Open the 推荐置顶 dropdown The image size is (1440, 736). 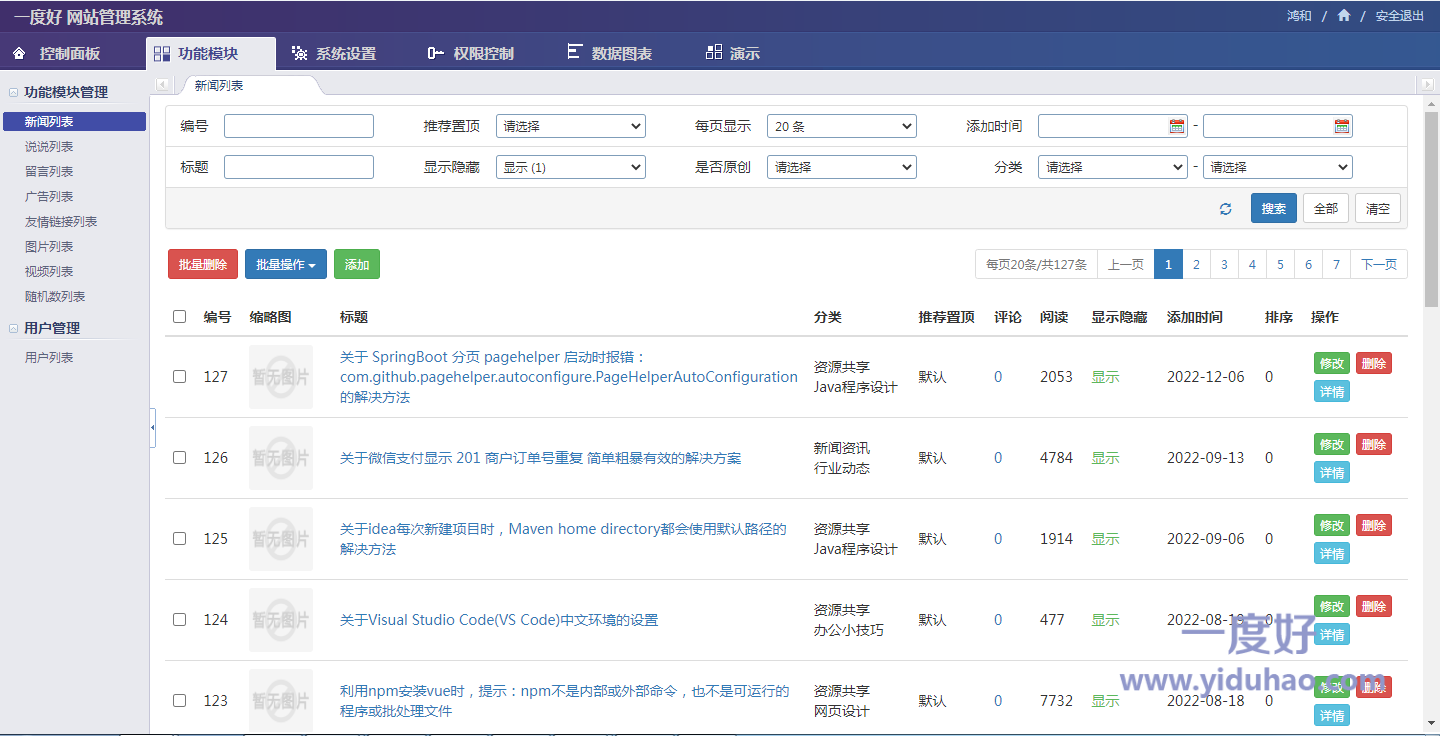pos(571,126)
